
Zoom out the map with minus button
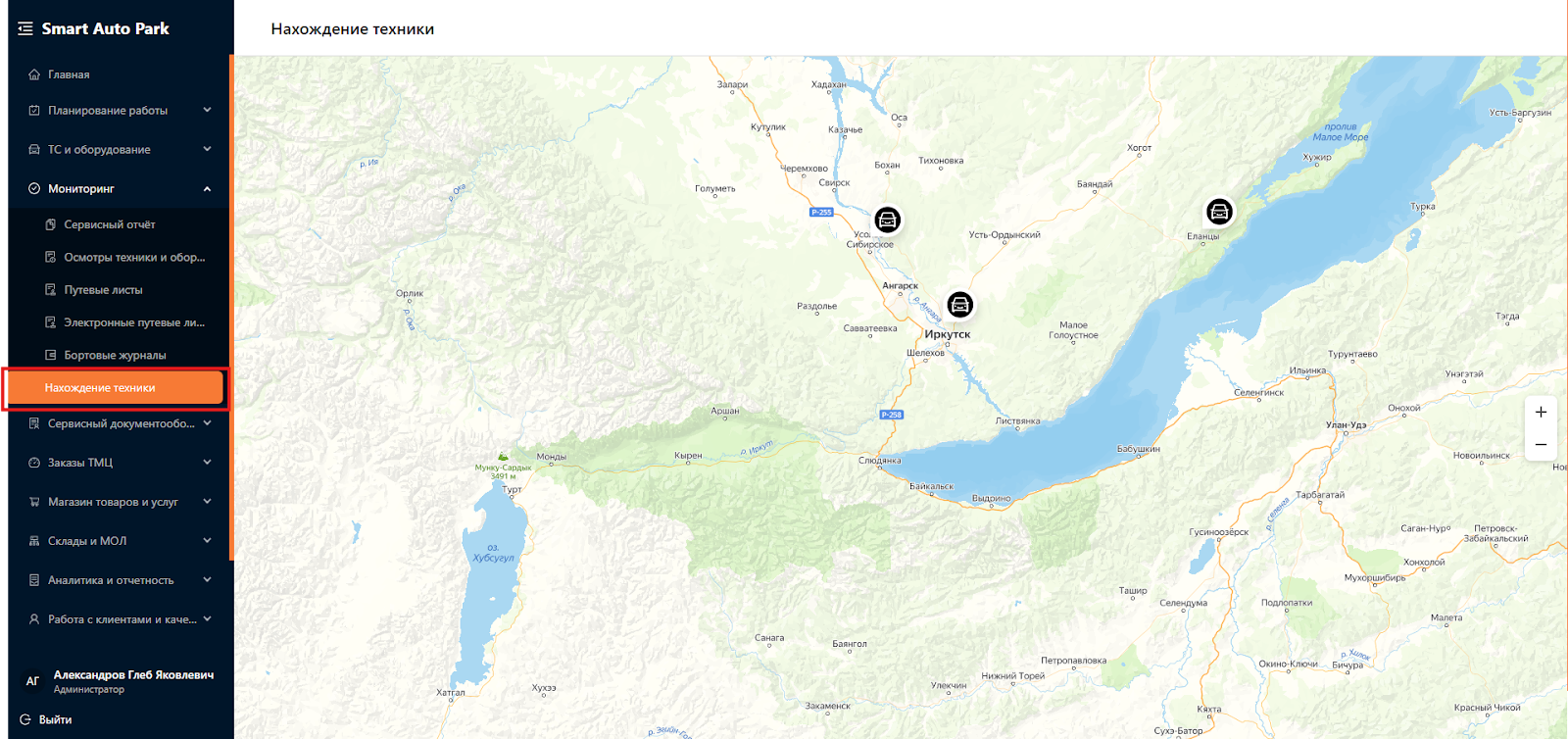coord(1541,445)
